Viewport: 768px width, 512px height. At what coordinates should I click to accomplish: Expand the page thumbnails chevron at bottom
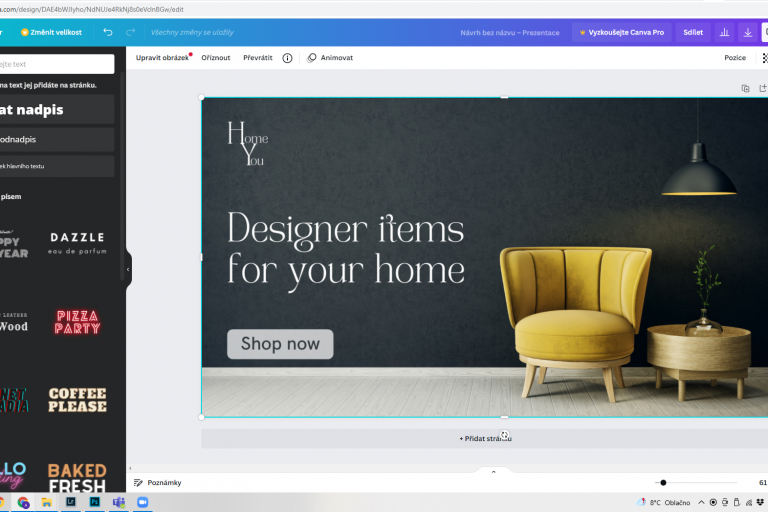494,472
